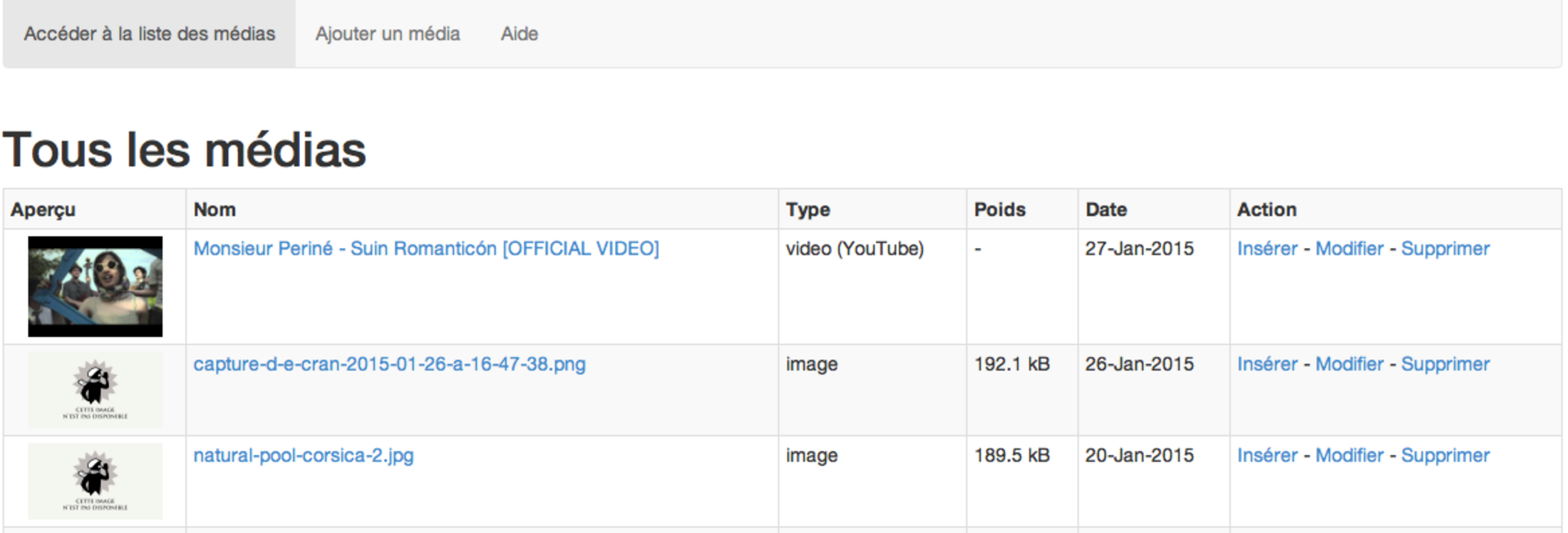Click thumbnail for natural-pool-corsica-2.jpg
The height and width of the screenshot is (533, 1568).
point(95,482)
